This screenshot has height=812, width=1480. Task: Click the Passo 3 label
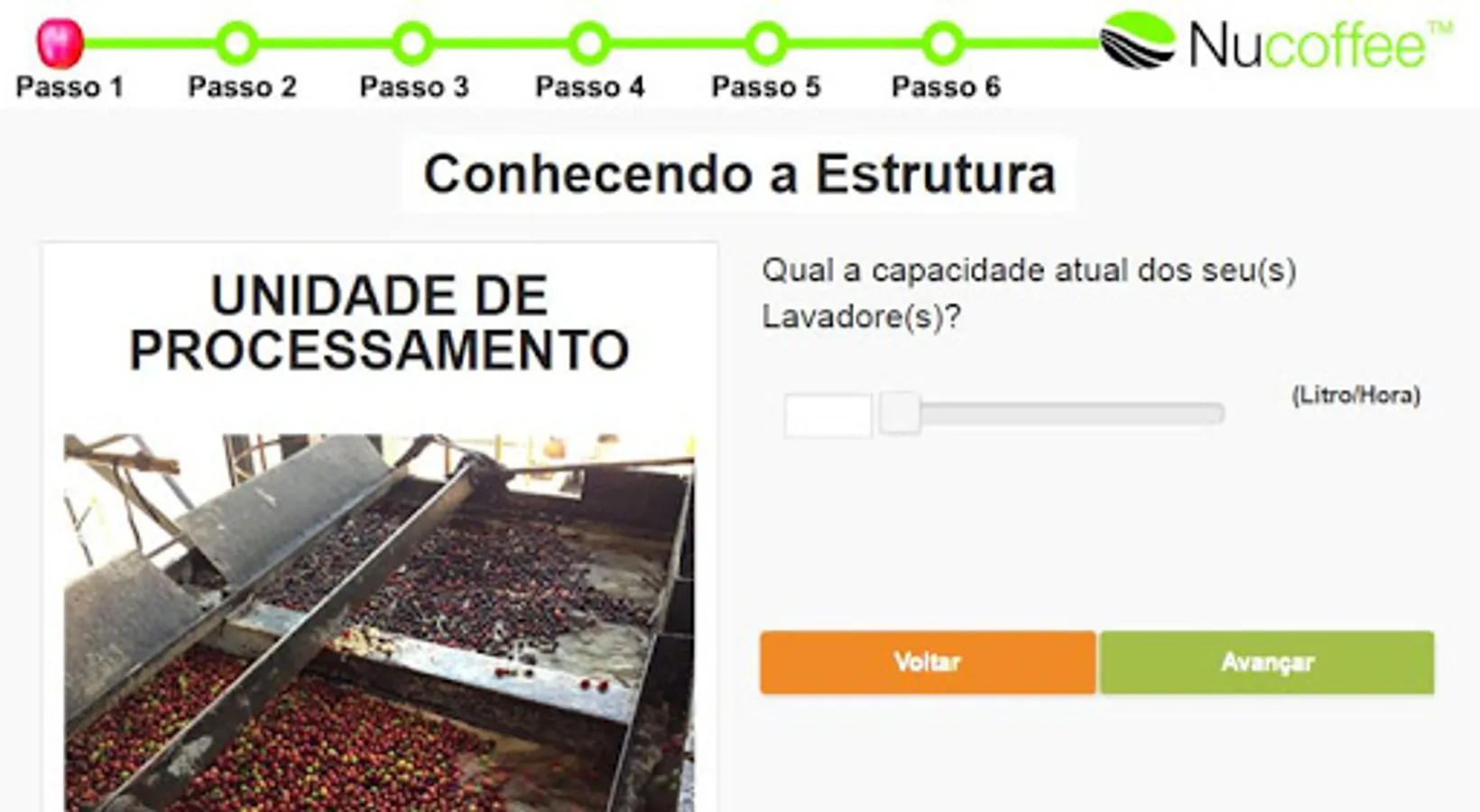pyautogui.click(x=414, y=87)
